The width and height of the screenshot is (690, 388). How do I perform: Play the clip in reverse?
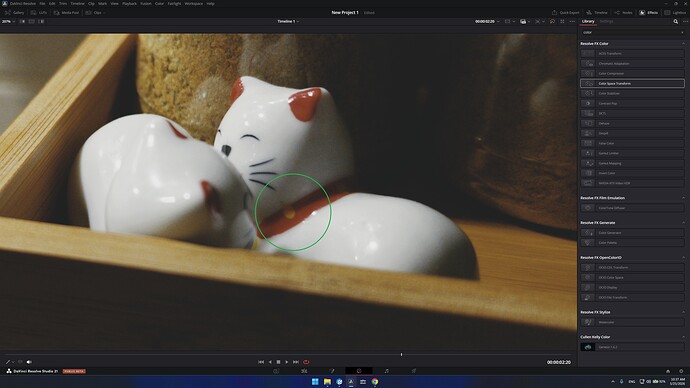pos(270,362)
